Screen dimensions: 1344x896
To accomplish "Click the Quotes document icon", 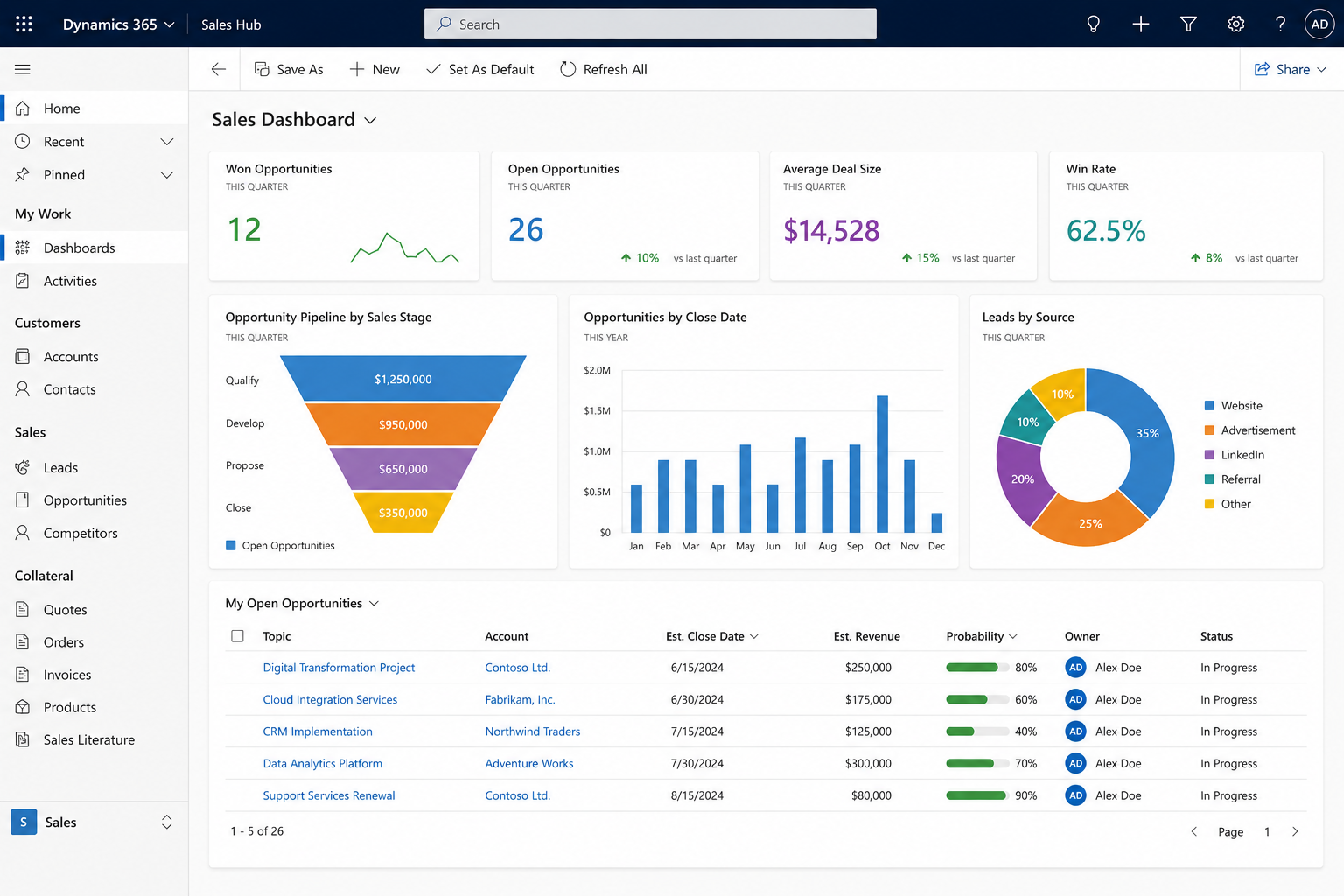I will [23, 609].
